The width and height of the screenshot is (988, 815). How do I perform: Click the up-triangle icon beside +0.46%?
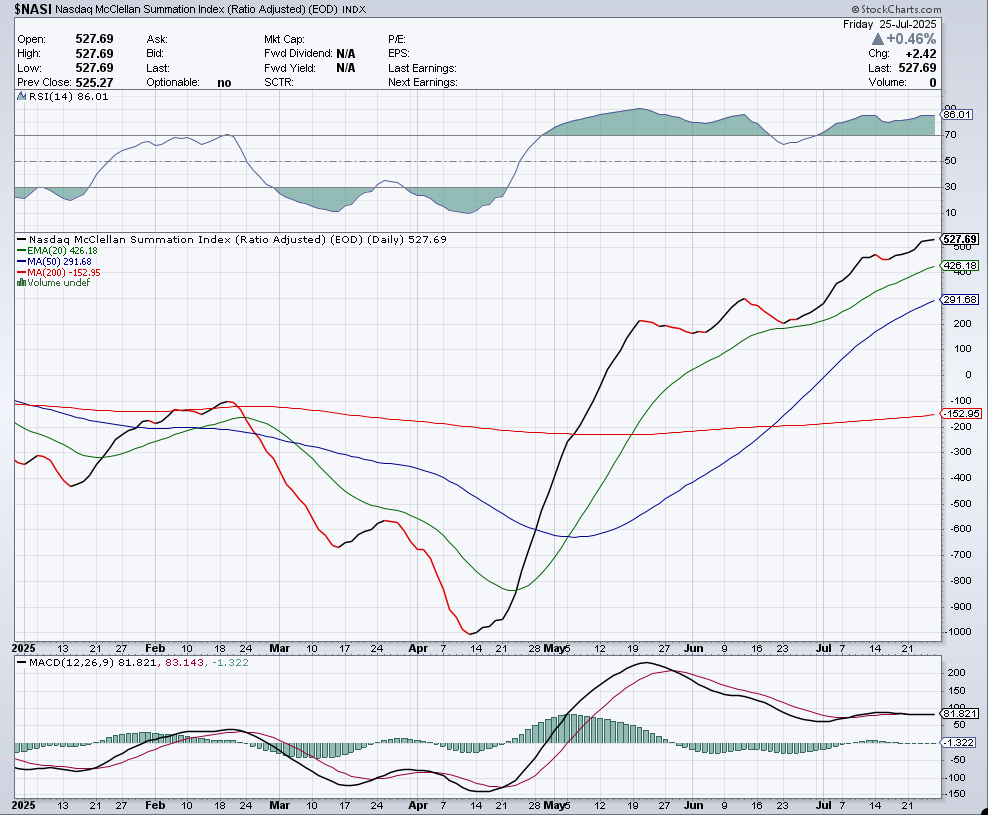877,39
